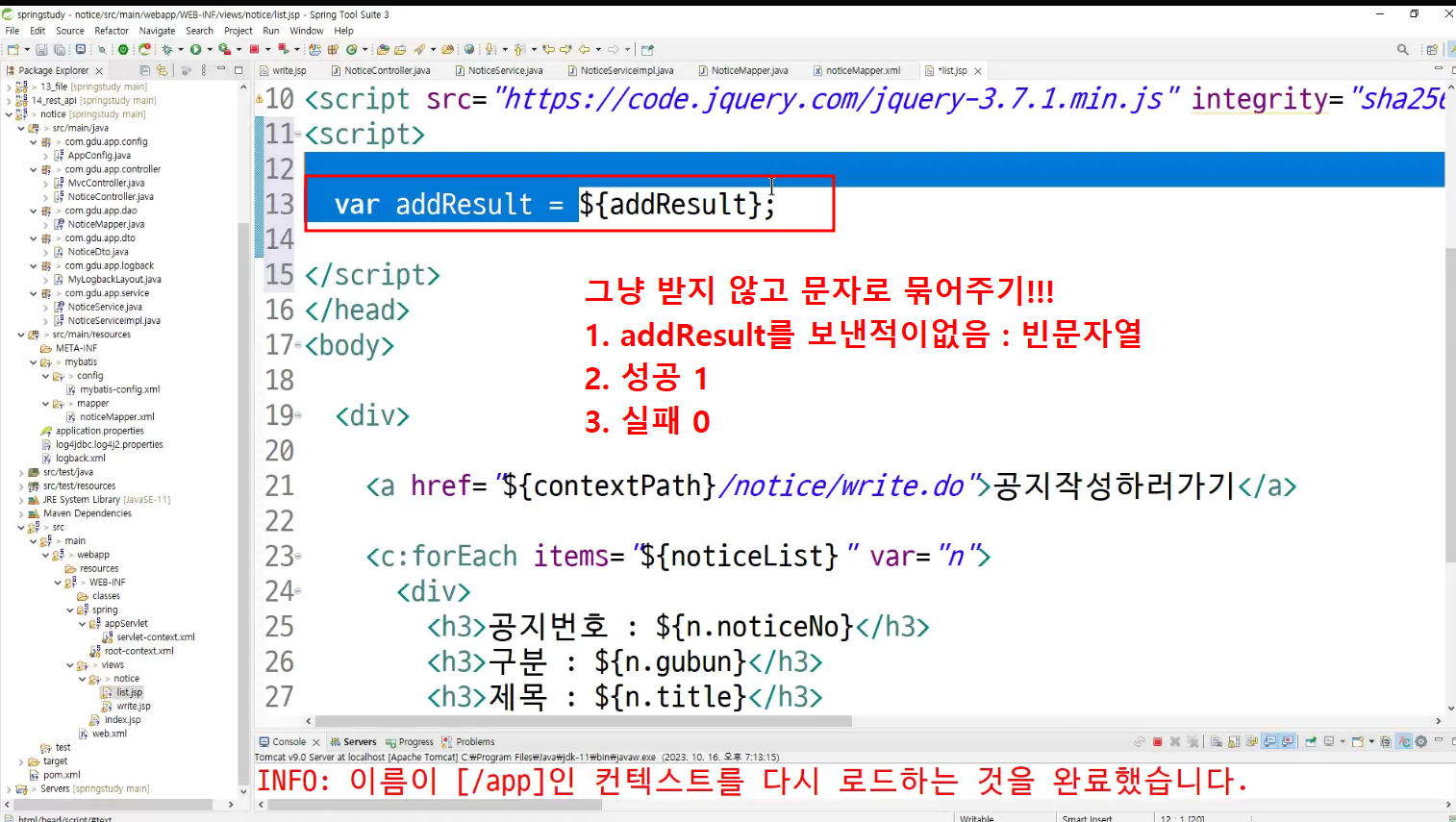The height and width of the screenshot is (822, 1456).
Task: Toggle Scroll Lock in Console toolbar
Action: click(1234, 742)
